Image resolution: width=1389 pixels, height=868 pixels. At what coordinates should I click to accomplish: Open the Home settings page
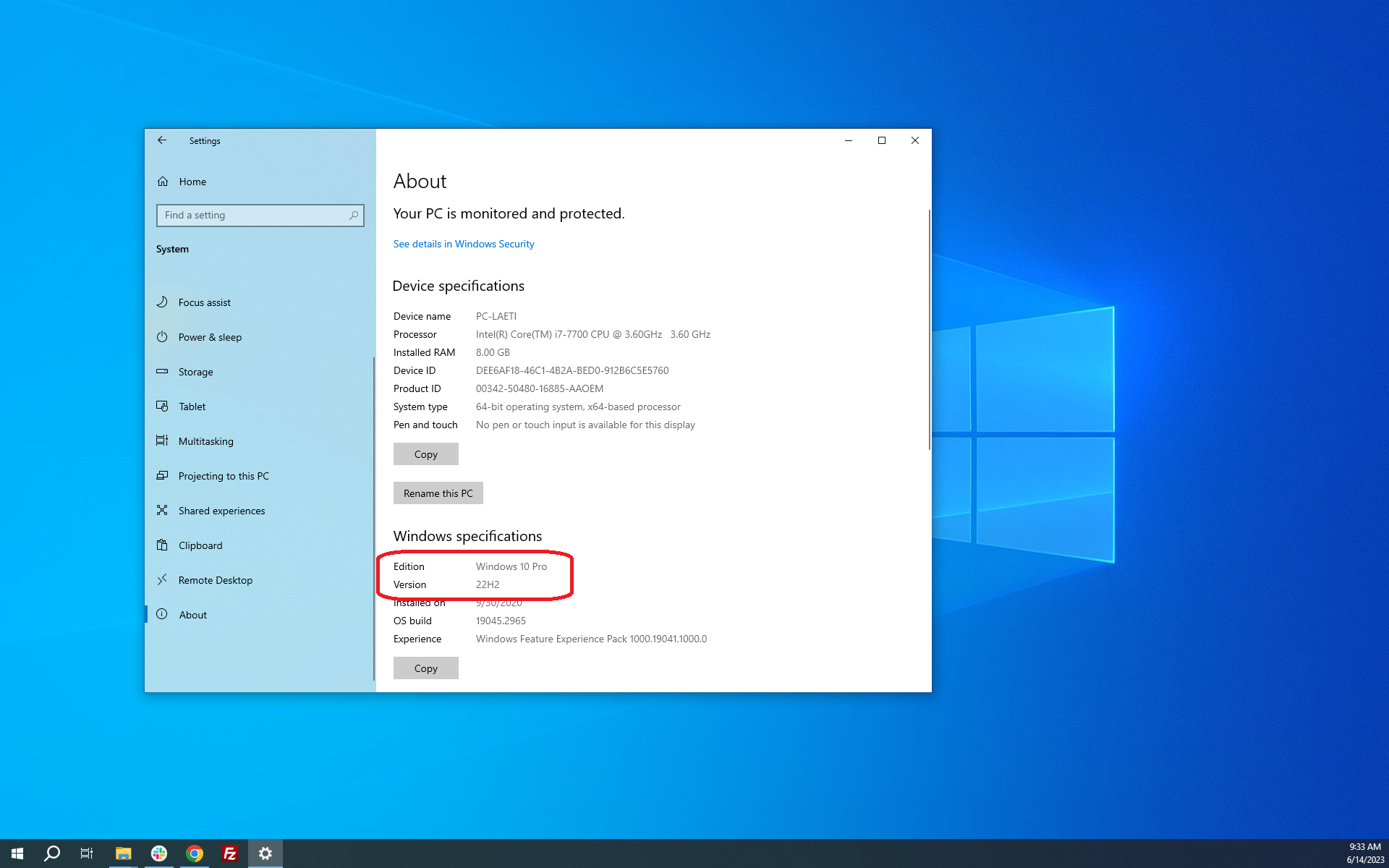point(192,182)
